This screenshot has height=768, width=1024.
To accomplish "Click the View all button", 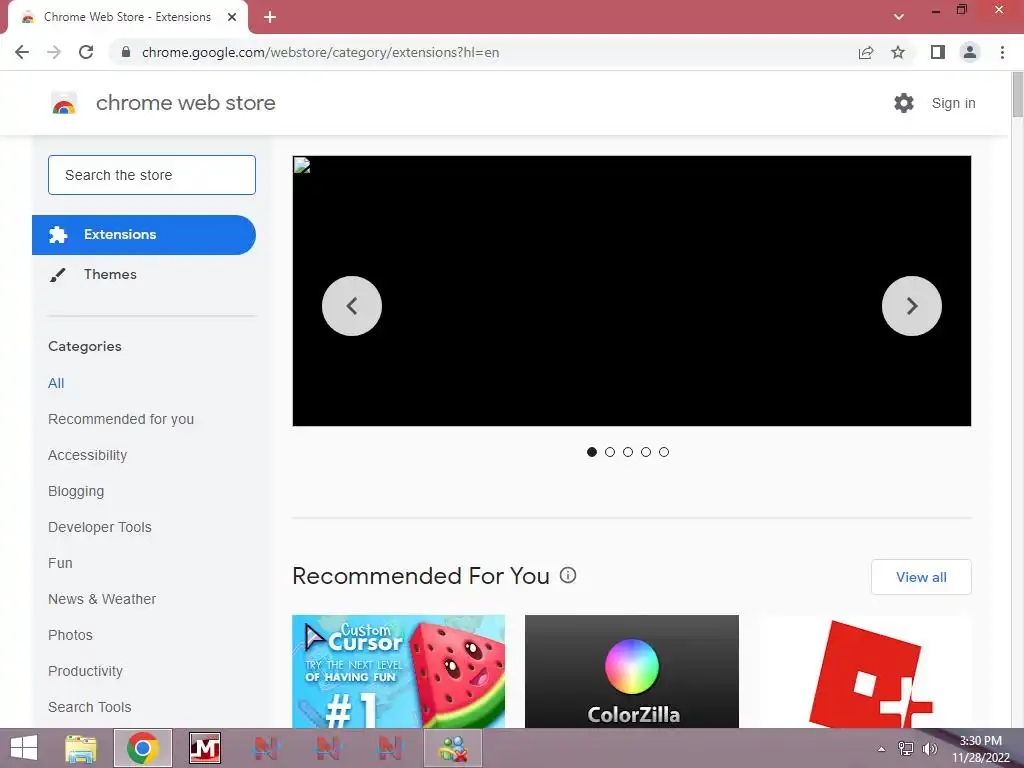I will point(921,577).
